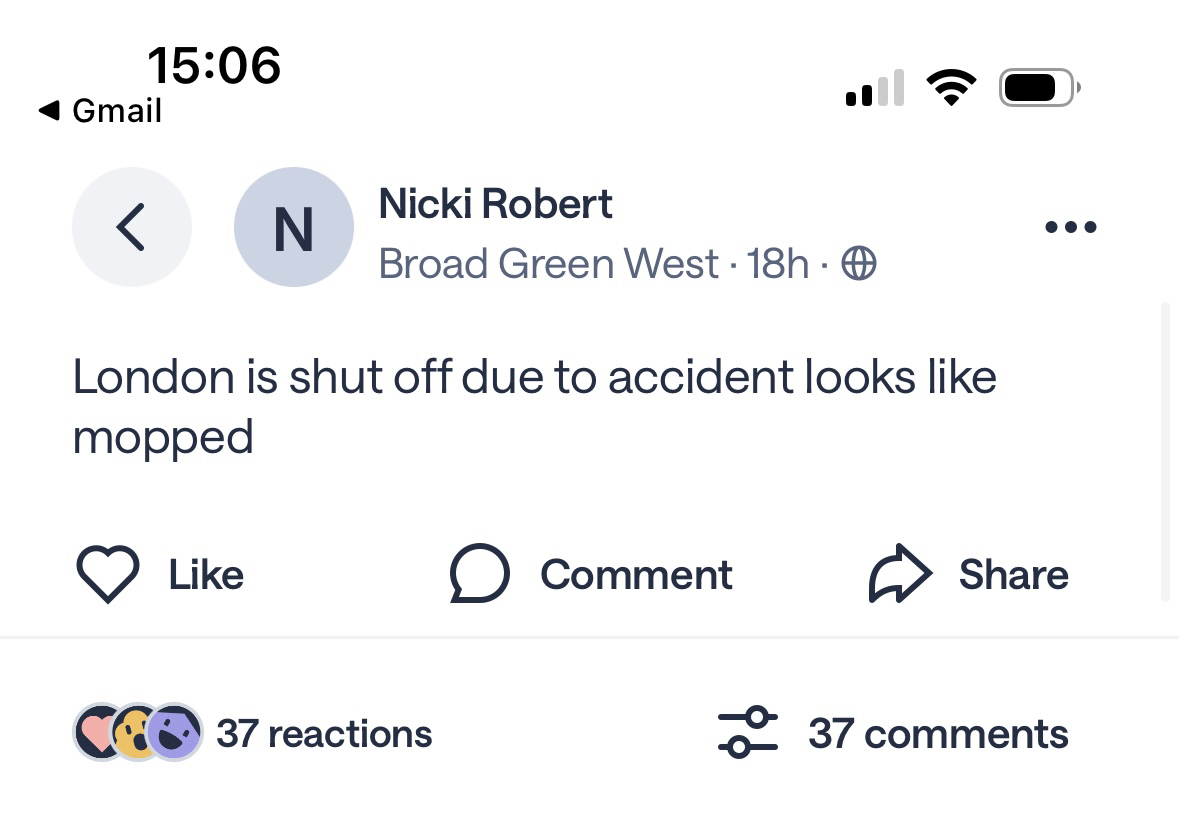Screen dimensions: 1179x831
Task: Tap the globe visibility icon
Action: pos(859,264)
